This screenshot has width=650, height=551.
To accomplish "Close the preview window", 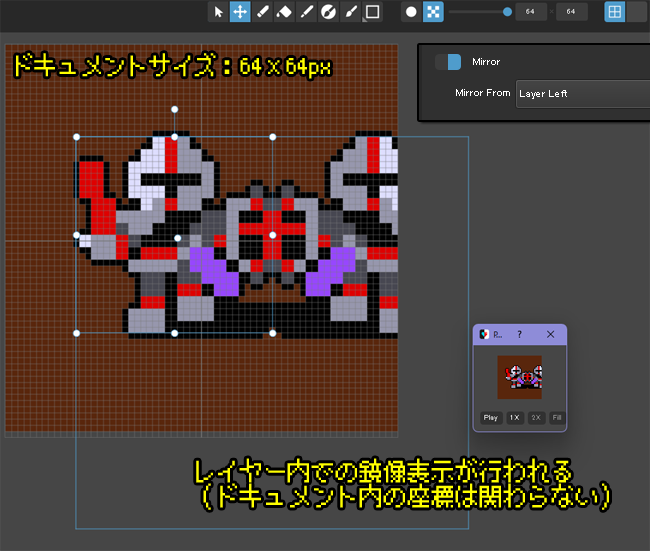I will click(x=551, y=334).
